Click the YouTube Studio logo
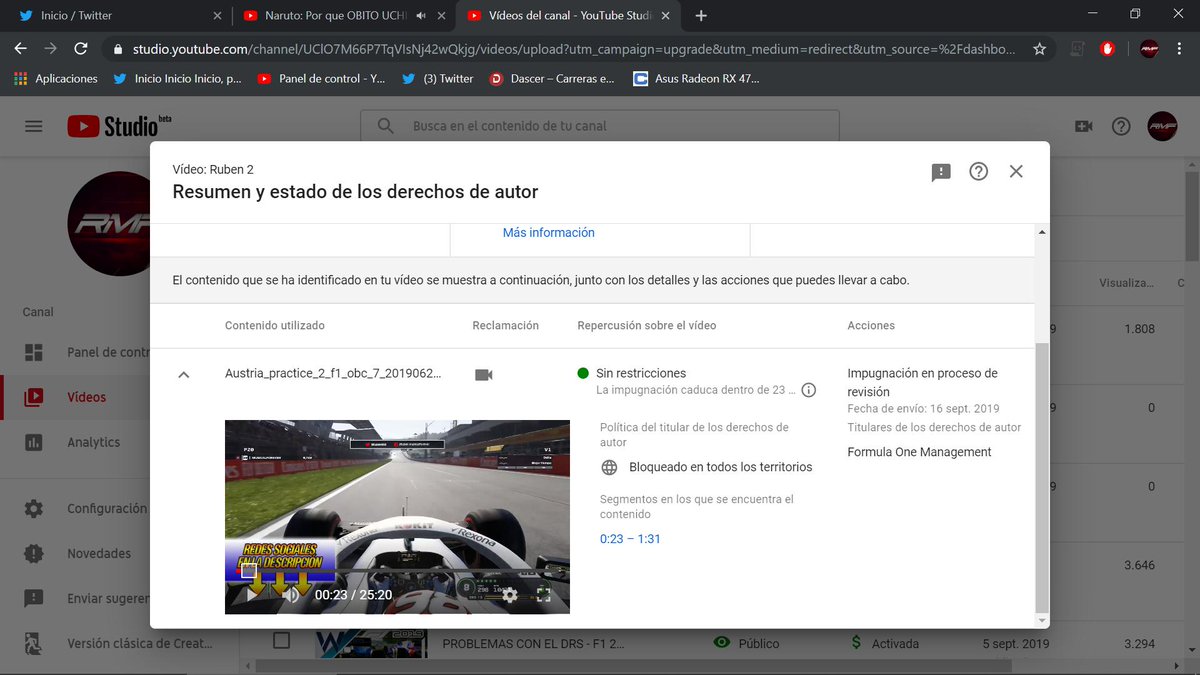The image size is (1200, 675). 119,126
